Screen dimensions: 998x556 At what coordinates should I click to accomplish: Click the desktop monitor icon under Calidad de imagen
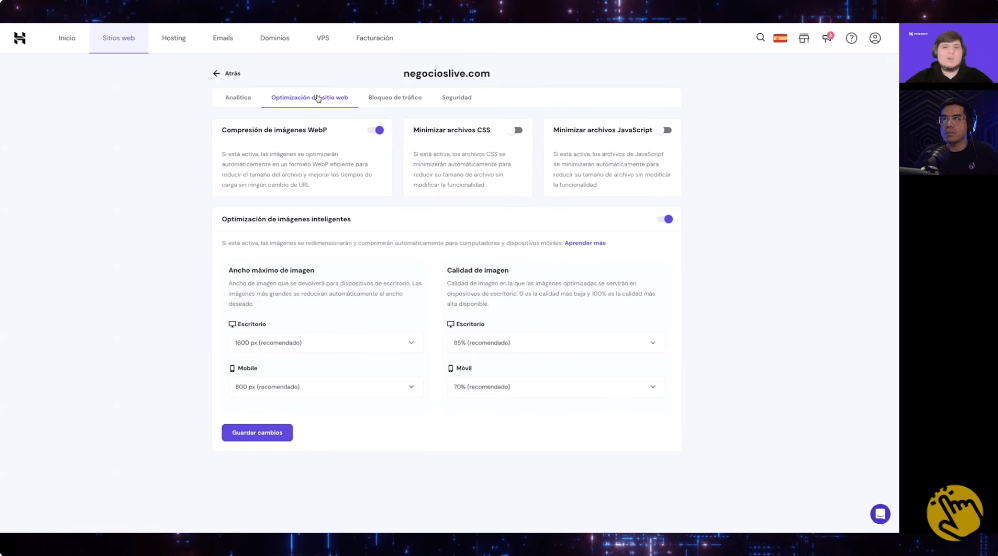coord(451,324)
